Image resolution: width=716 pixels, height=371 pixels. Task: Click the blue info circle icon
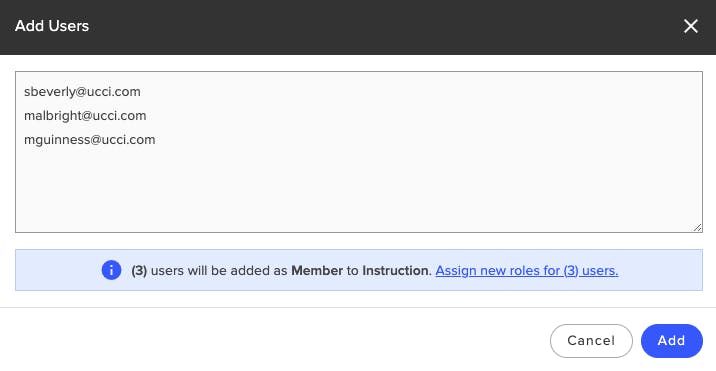[x=111, y=270]
